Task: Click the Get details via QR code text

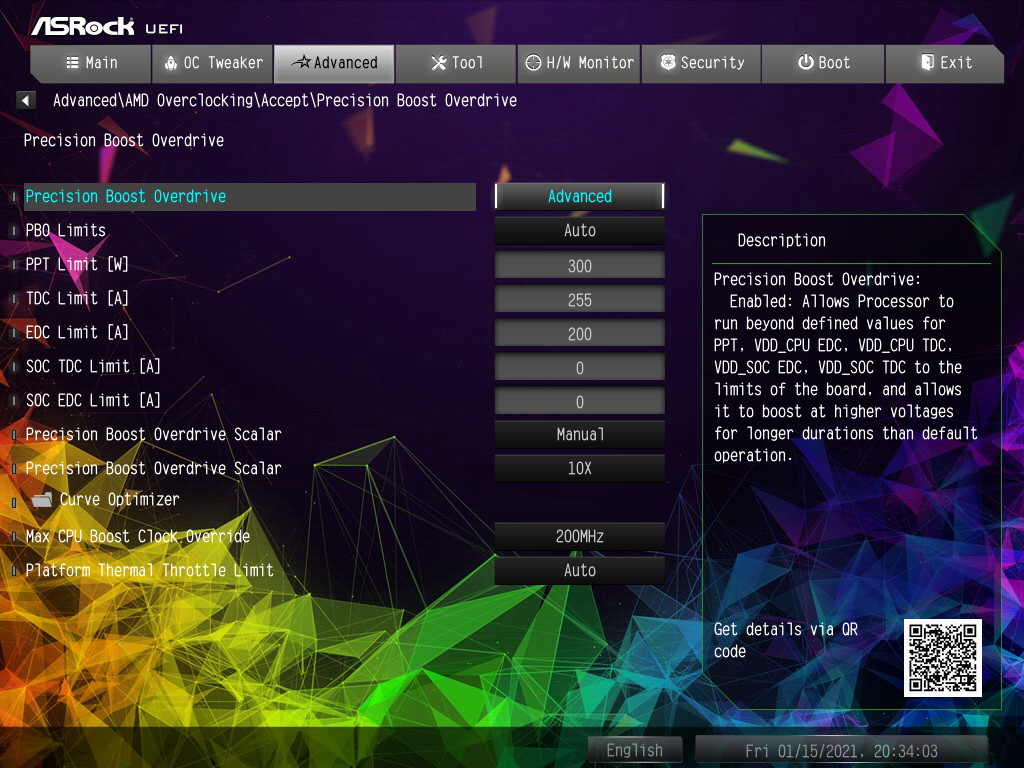Action: 786,640
